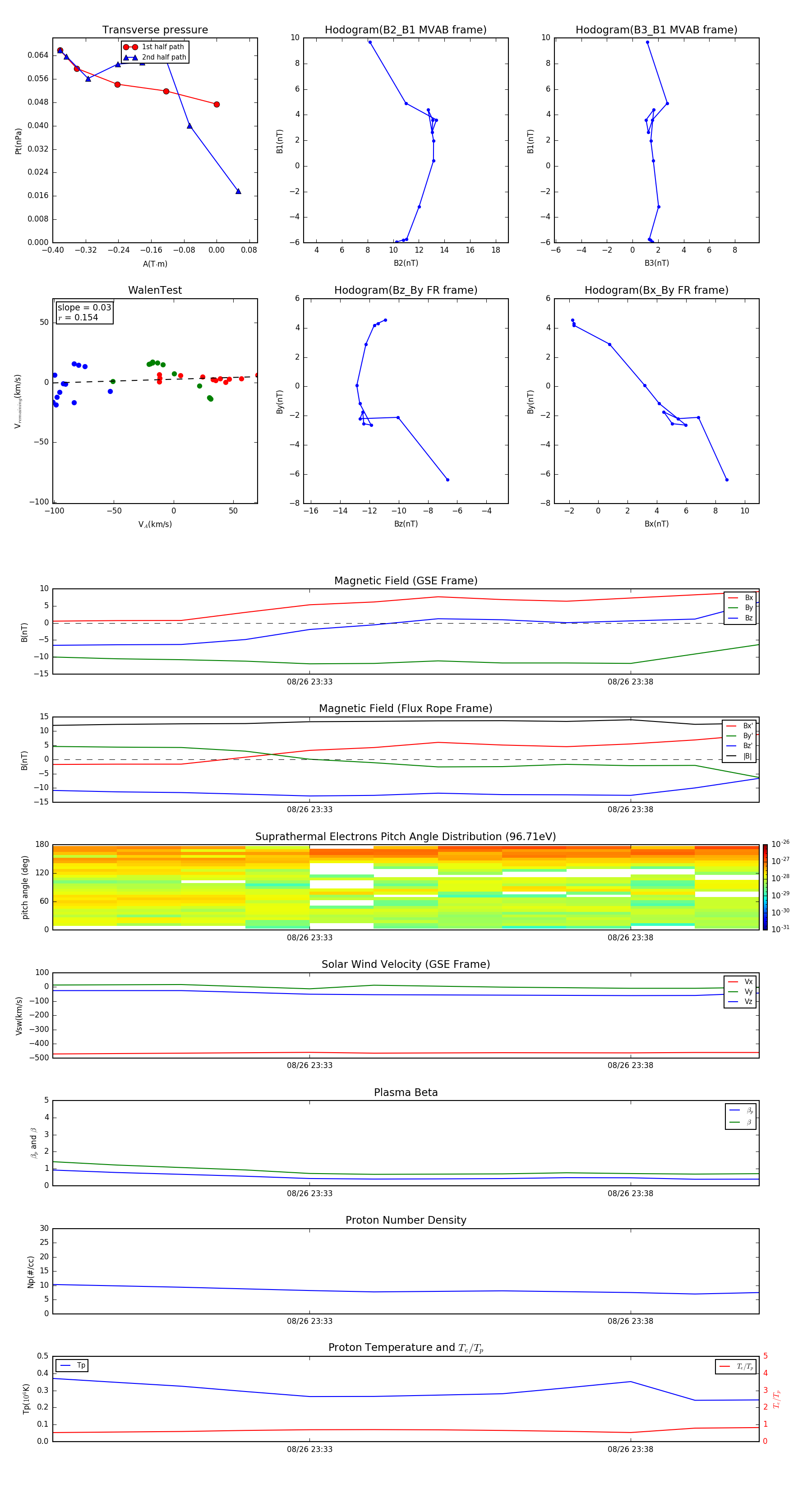Click the "Bx'" legend entry in Flux Rope panel
The height and width of the screenshot is (1489, 812).
pos(739,726)
